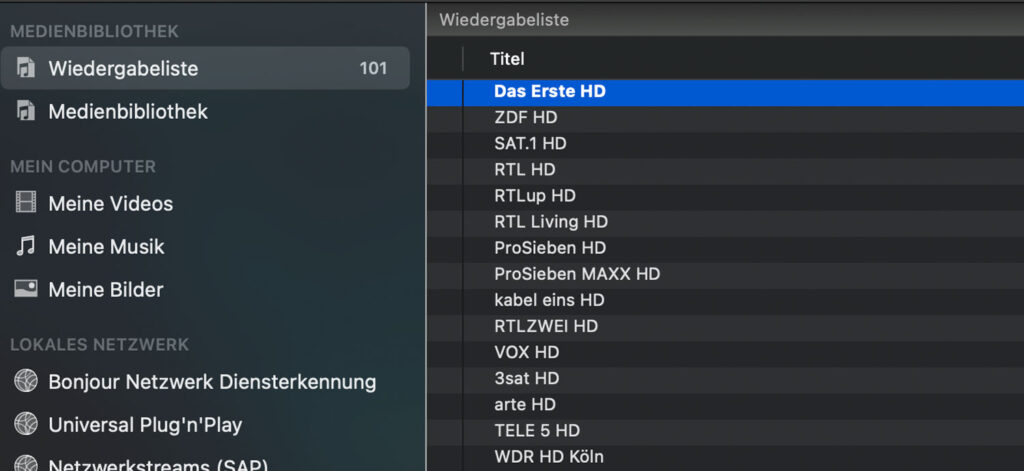Open Meine Musik in the sidebar
Image resolution: width=1024 pixels, height=471 pixels.
tap(106, 247)
